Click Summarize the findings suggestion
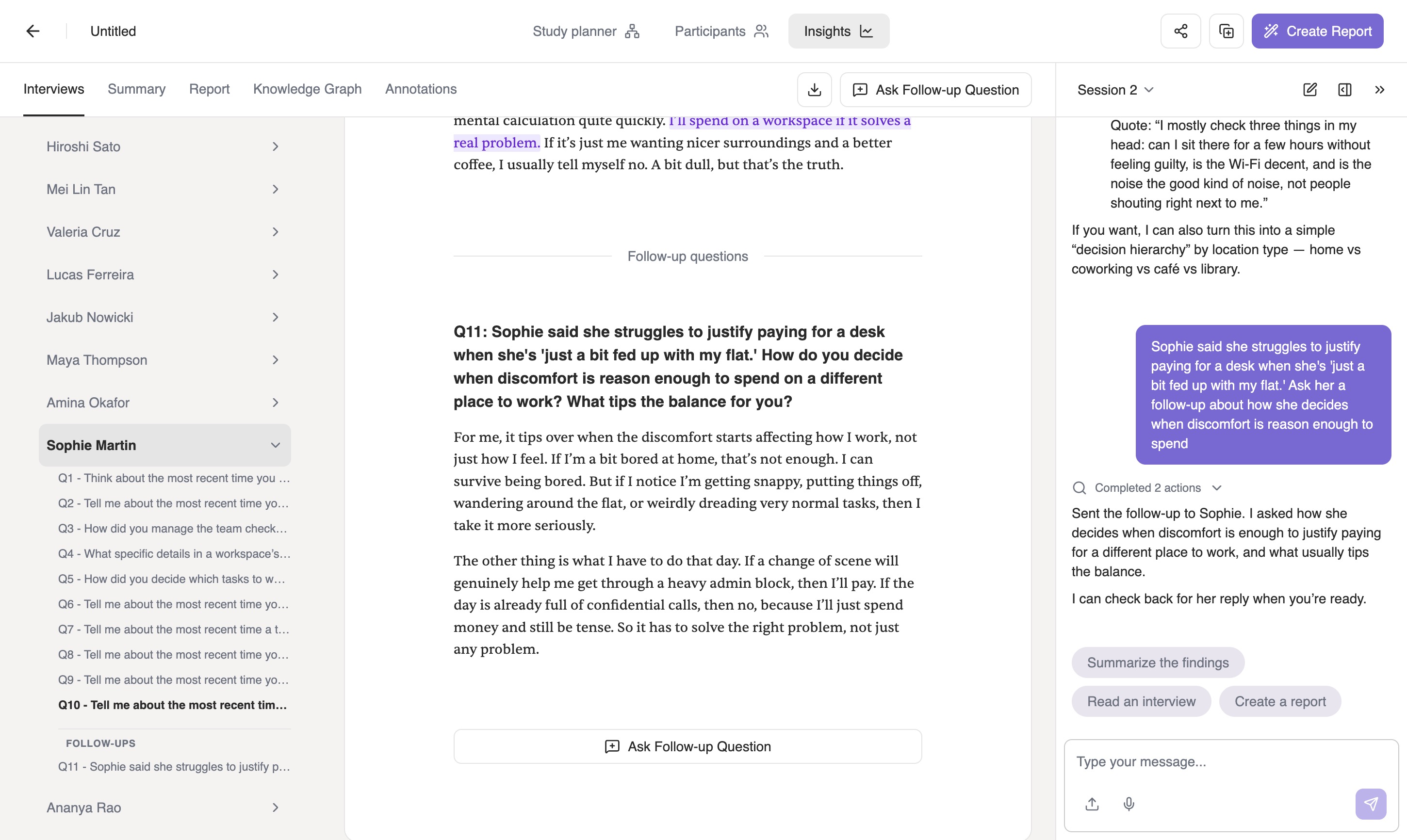Image resolution: width=1407 pixels, height=840 pixels. coord(1157,662)
